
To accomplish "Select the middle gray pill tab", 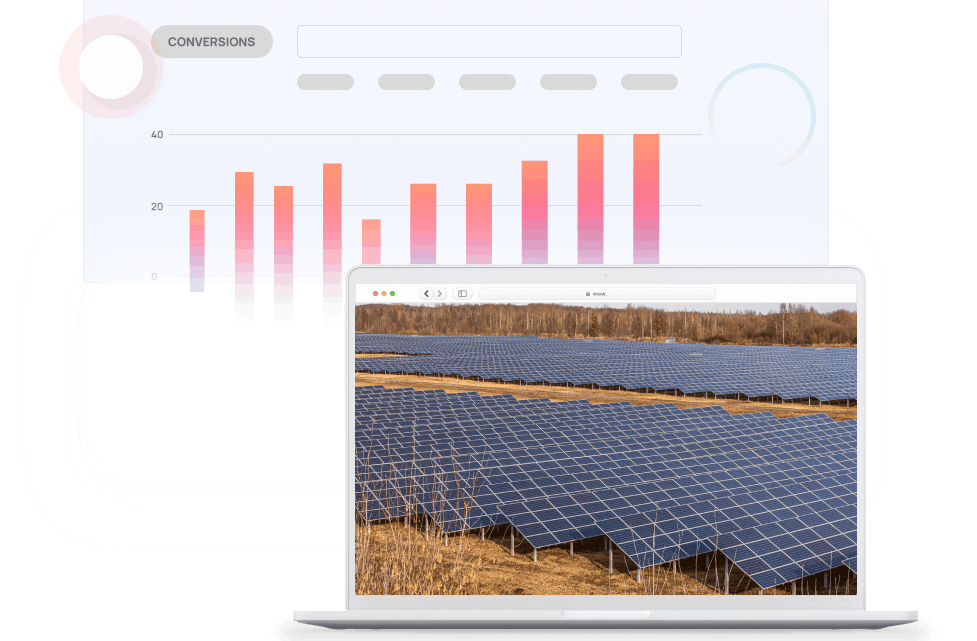I will click(x=487, y=82).
